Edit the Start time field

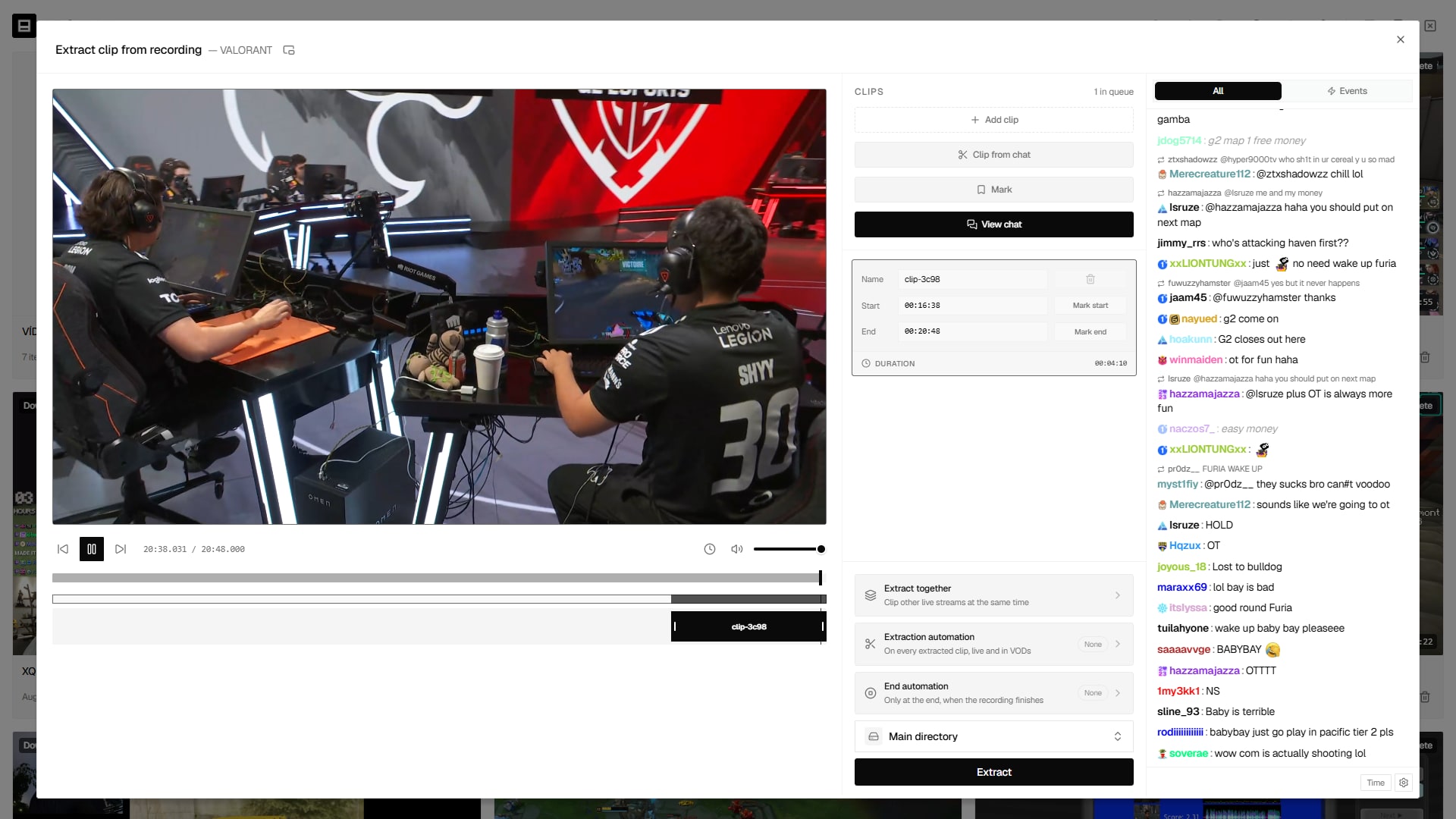(973, 306)
